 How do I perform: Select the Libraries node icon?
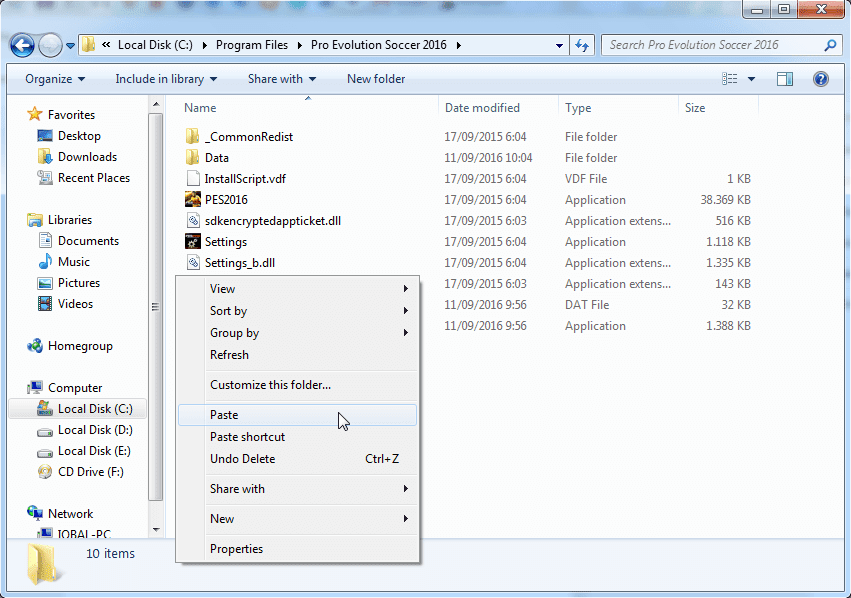point(35,220)
